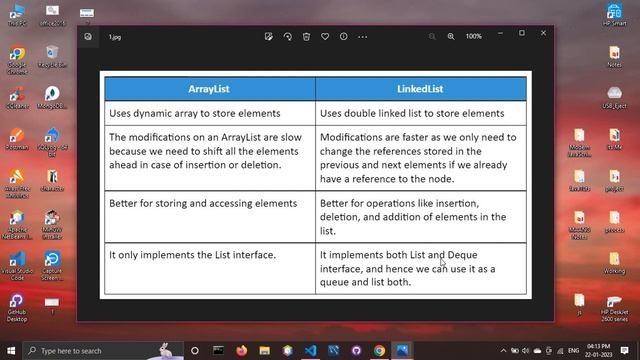Click the 100% zoom level value

pyautogui.click(x=473, y=36)
